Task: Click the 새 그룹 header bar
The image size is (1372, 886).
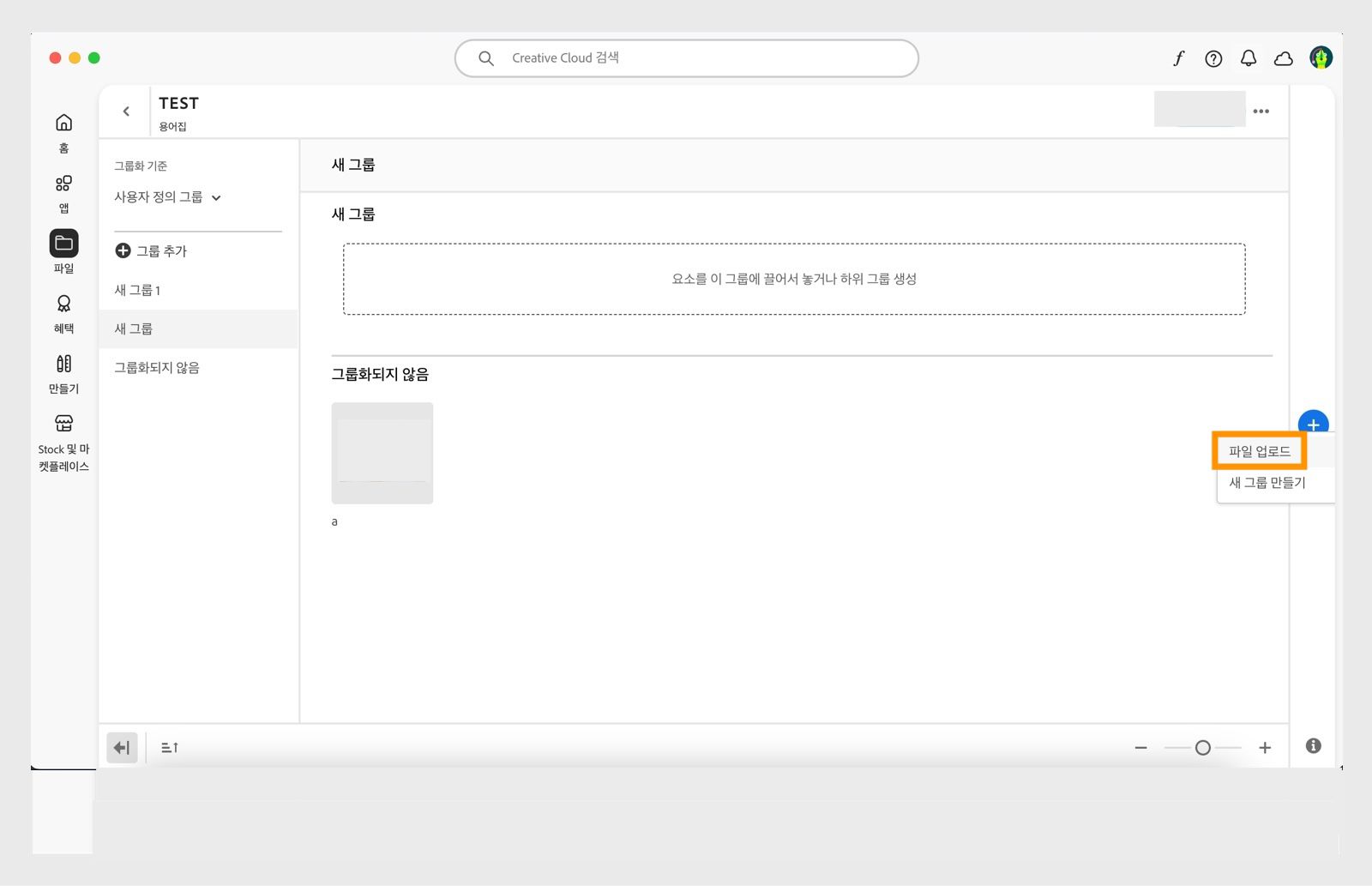Action: tap(794, 165)
